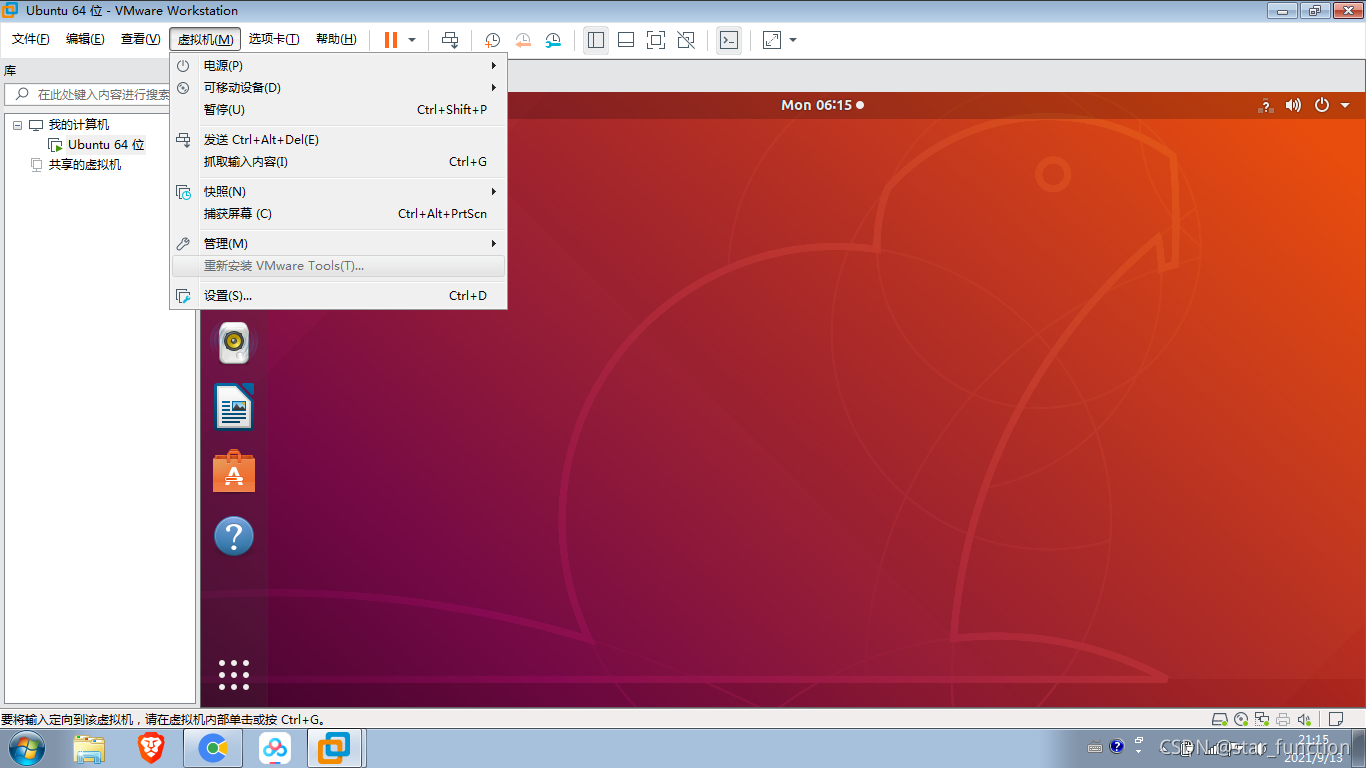The height and width of the screenshot is (768, 1366).
Task: Click the toolbar Send Ctrl+Alt+Del icon
Action: 450,40
